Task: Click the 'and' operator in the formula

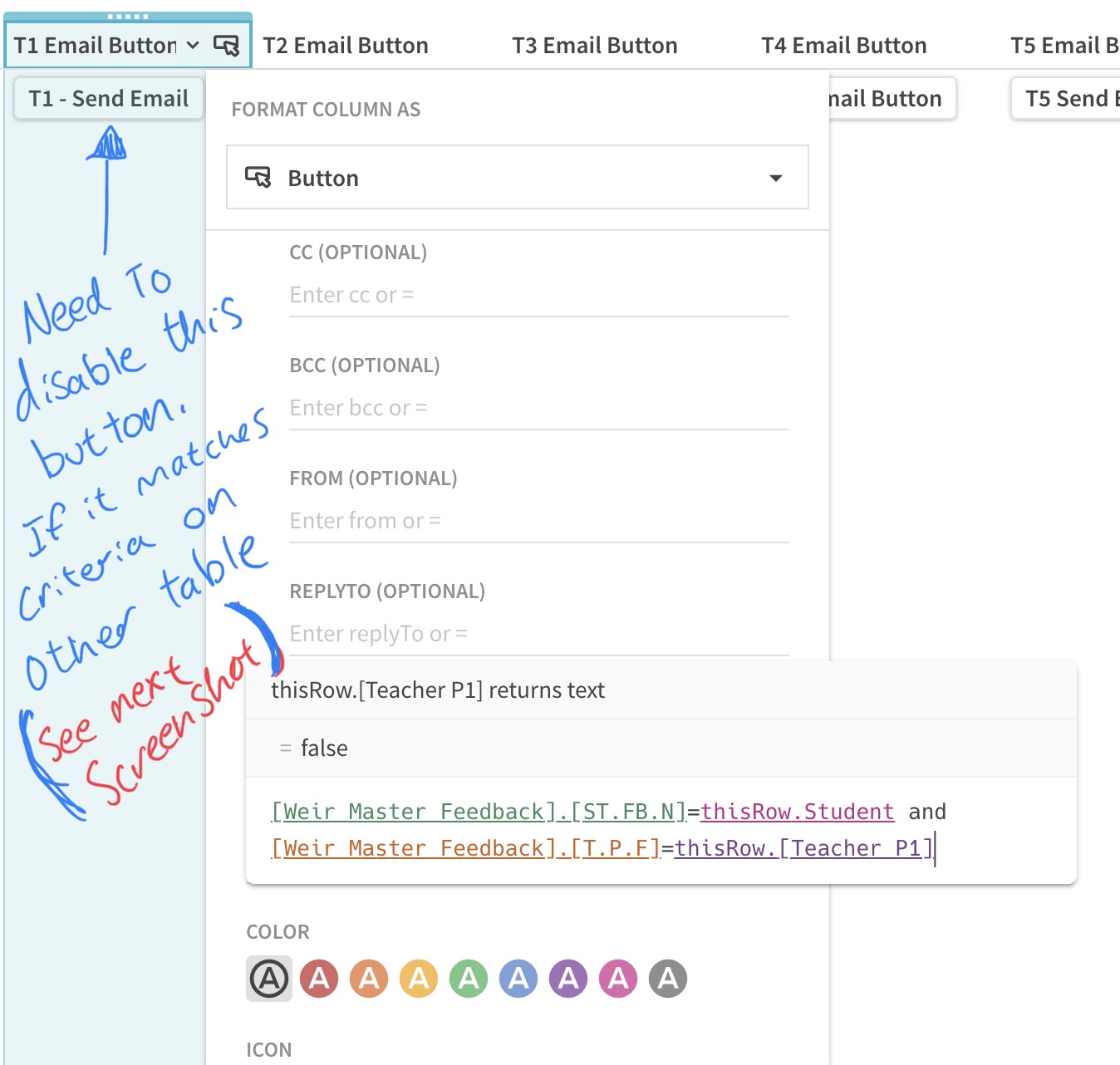Action: click(x=927, y=812)
